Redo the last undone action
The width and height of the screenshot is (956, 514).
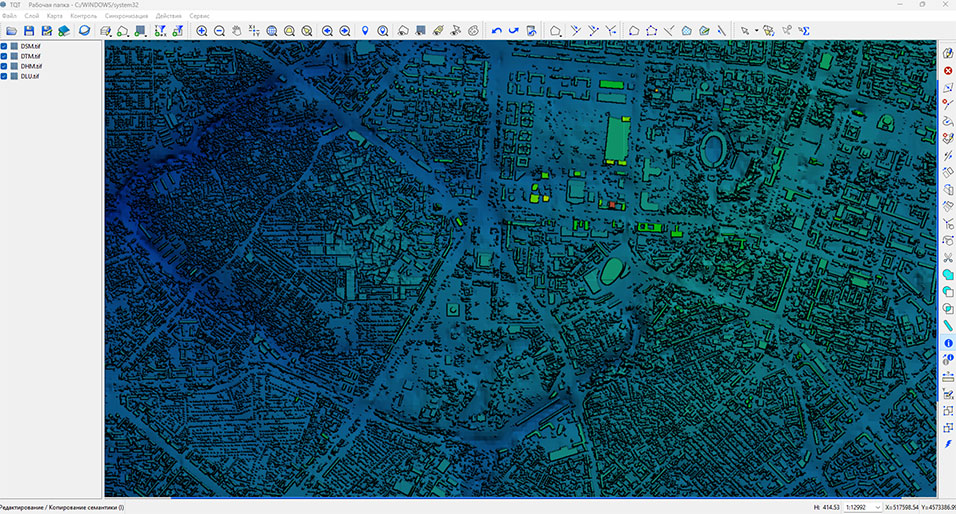513,30
